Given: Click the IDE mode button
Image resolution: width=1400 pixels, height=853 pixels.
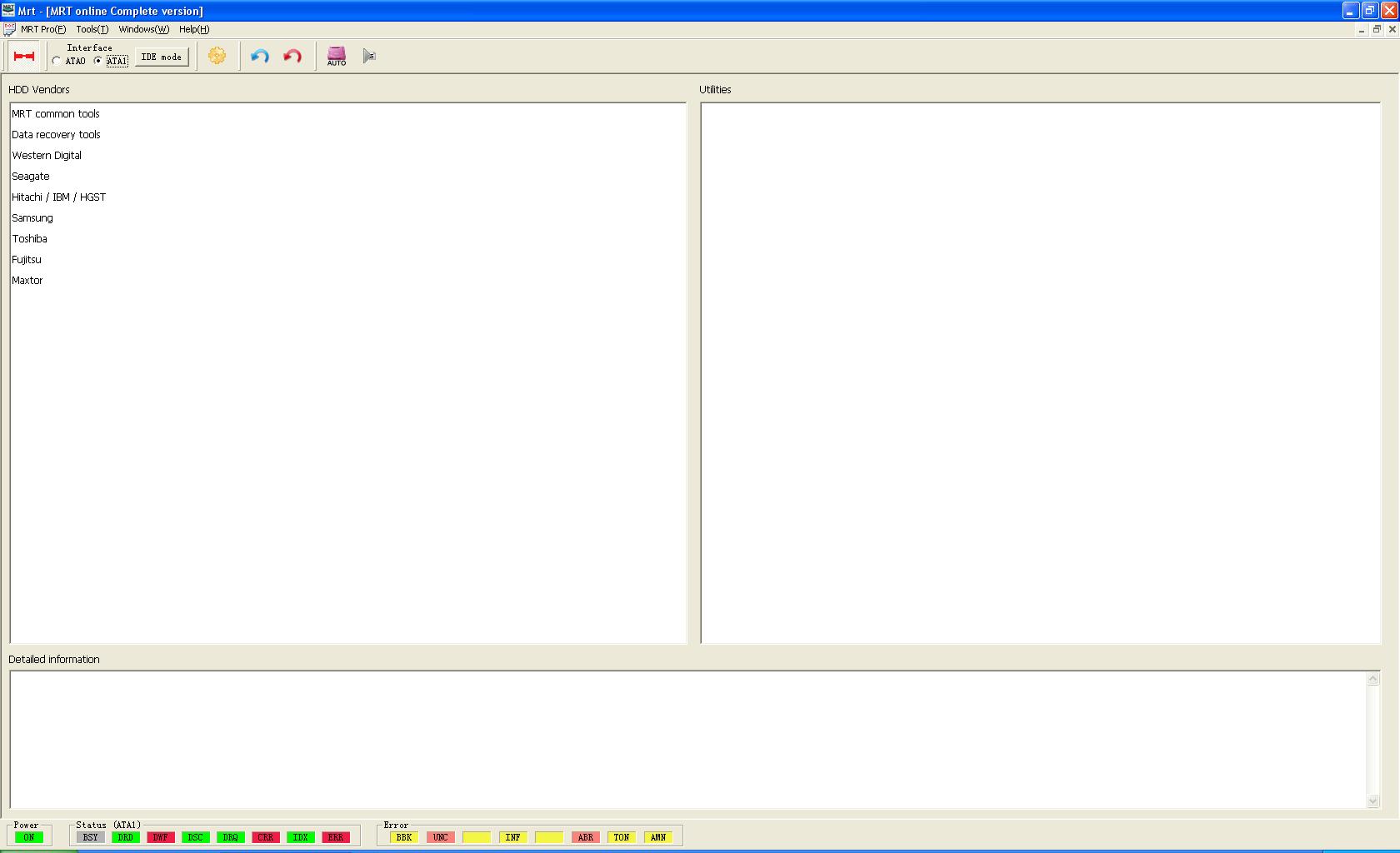Looking at the screenshot, I should click(x=162, y=57).
